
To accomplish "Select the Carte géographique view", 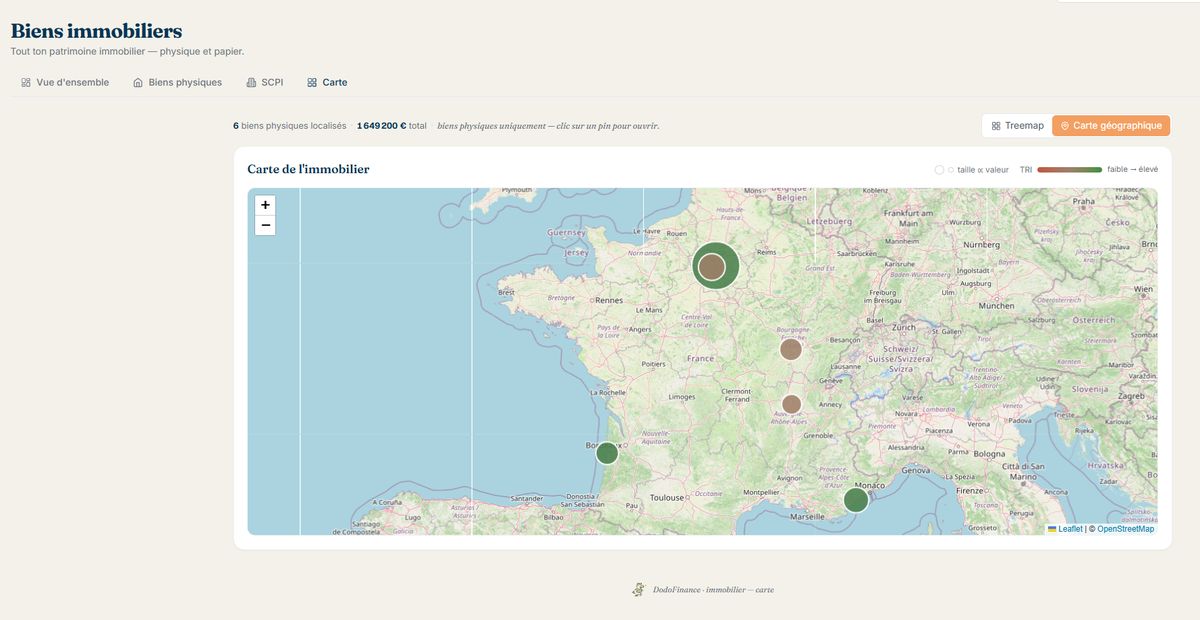I will click(1111, 126).
